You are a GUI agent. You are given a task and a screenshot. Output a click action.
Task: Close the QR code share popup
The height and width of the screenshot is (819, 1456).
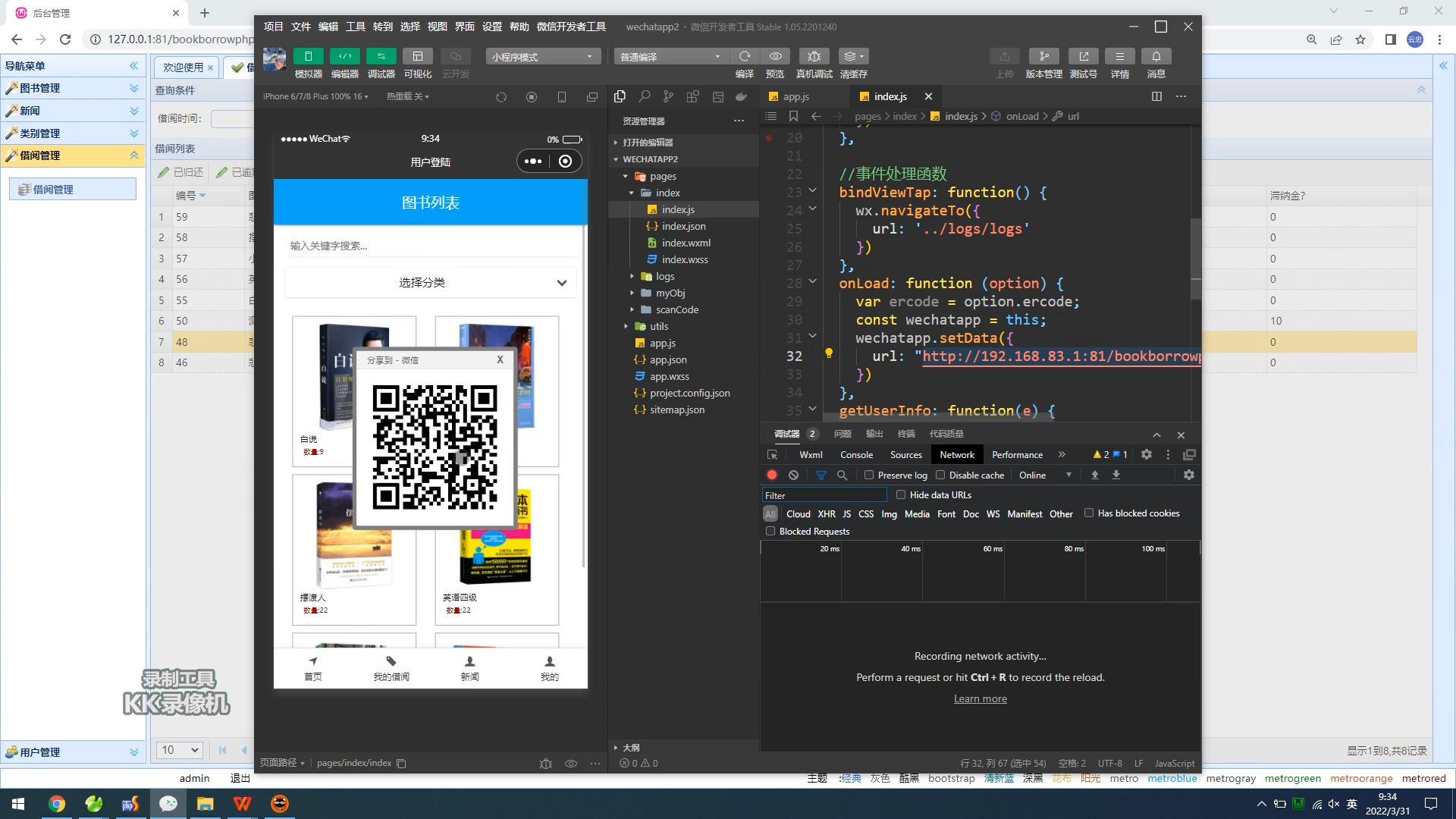click(500, 359)
